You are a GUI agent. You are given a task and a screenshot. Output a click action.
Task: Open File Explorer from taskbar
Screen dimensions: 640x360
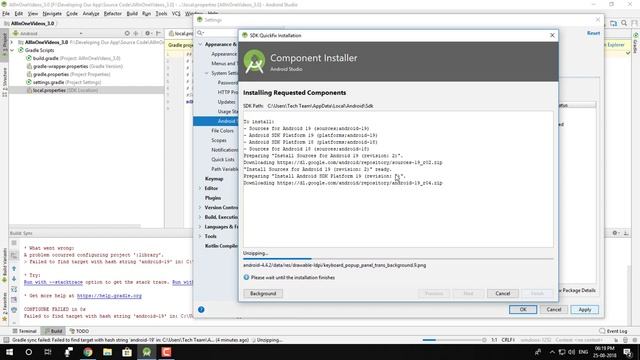coord(107,352)
